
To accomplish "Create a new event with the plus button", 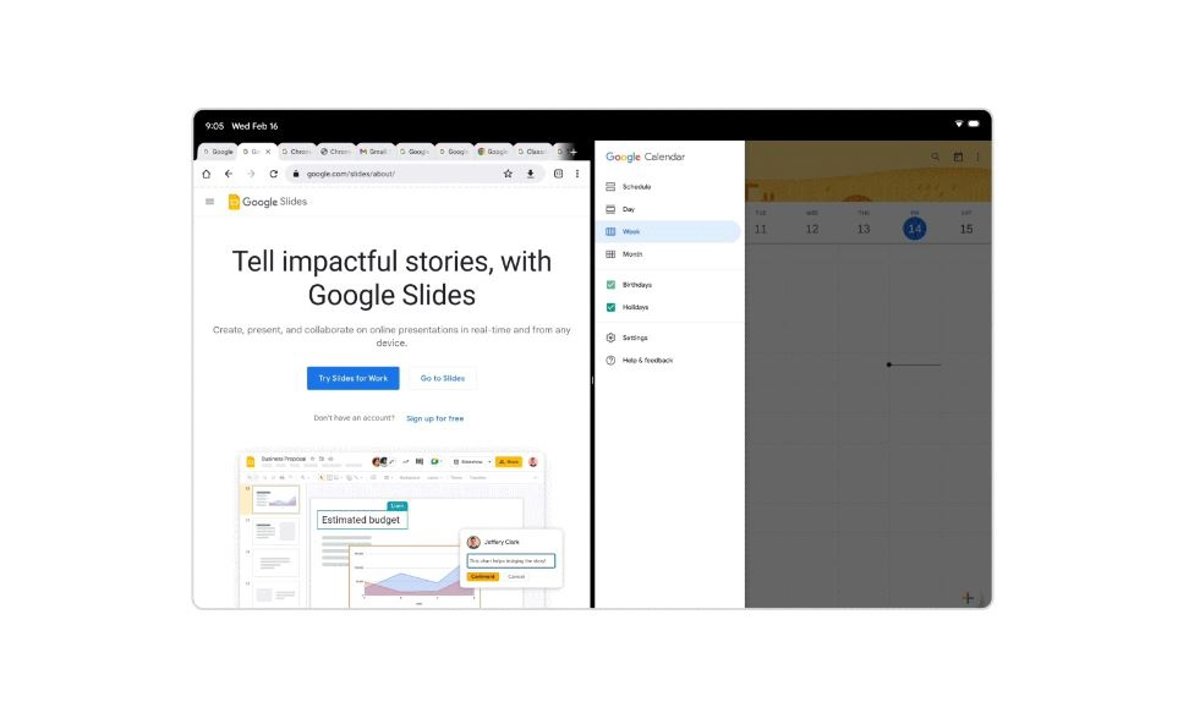I will point(968,598).
